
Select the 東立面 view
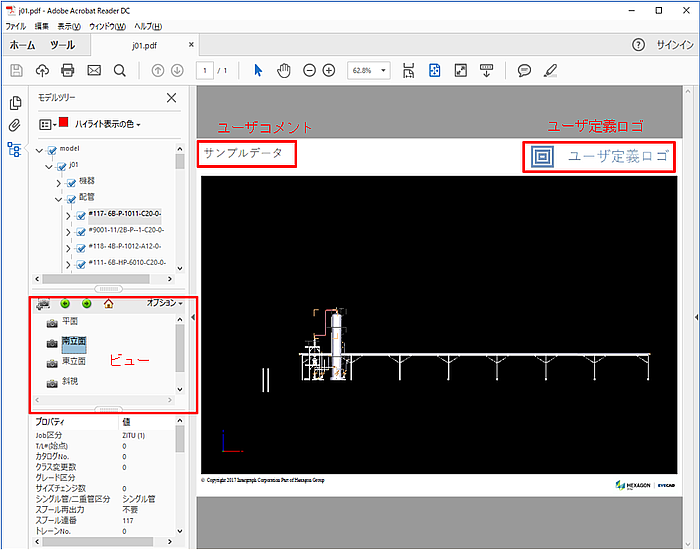74,361
